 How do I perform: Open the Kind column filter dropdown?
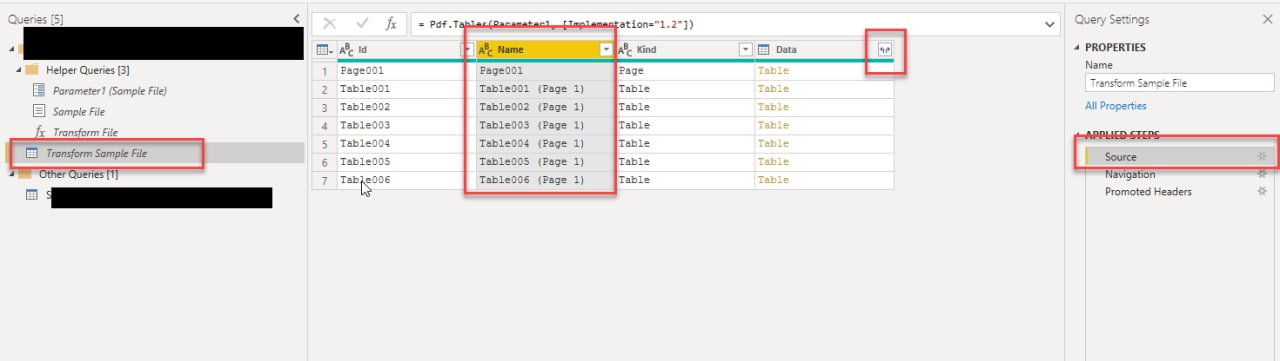tap(745, 49)
